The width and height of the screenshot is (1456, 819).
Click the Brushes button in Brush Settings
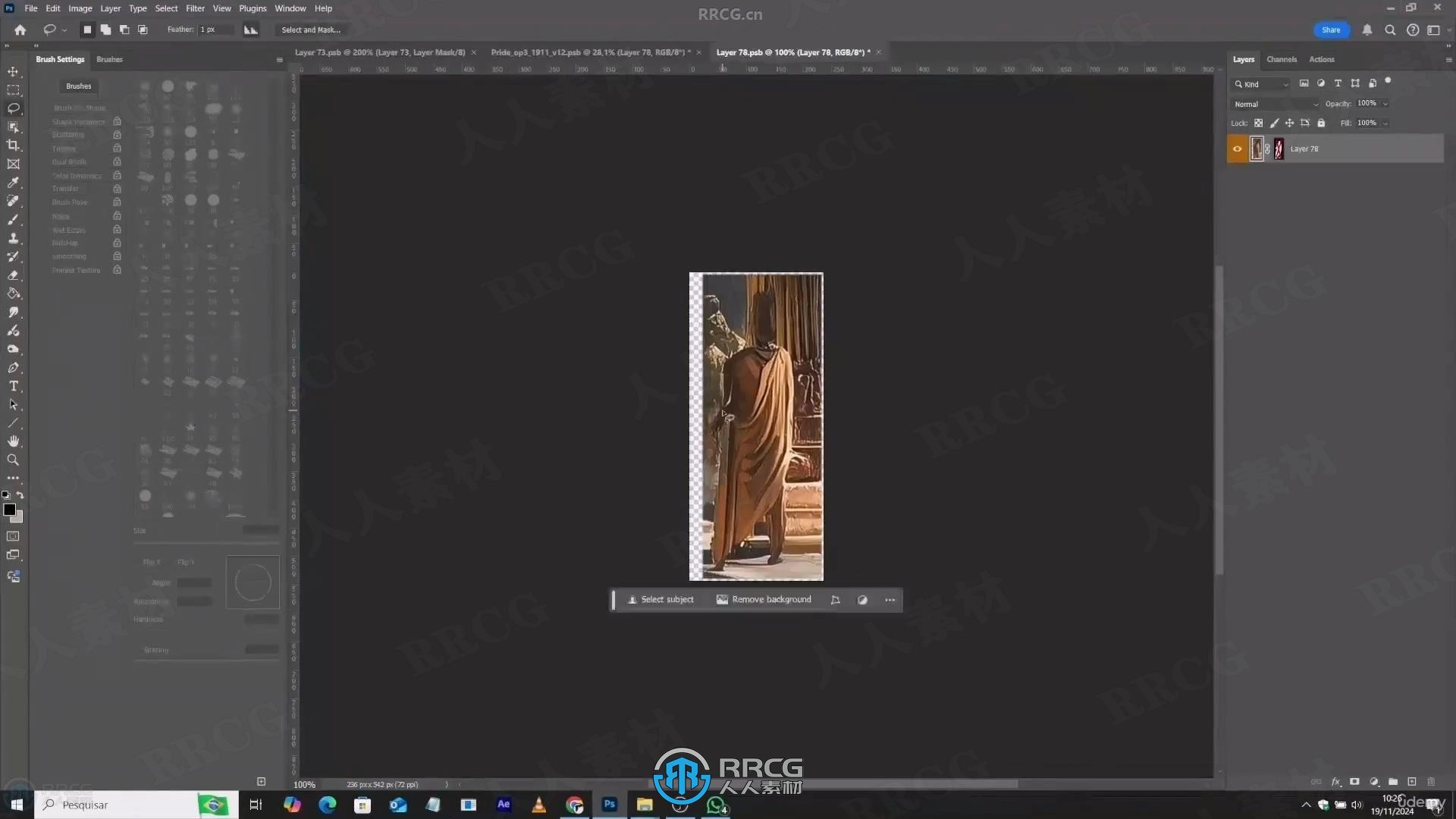click(78, 86)
